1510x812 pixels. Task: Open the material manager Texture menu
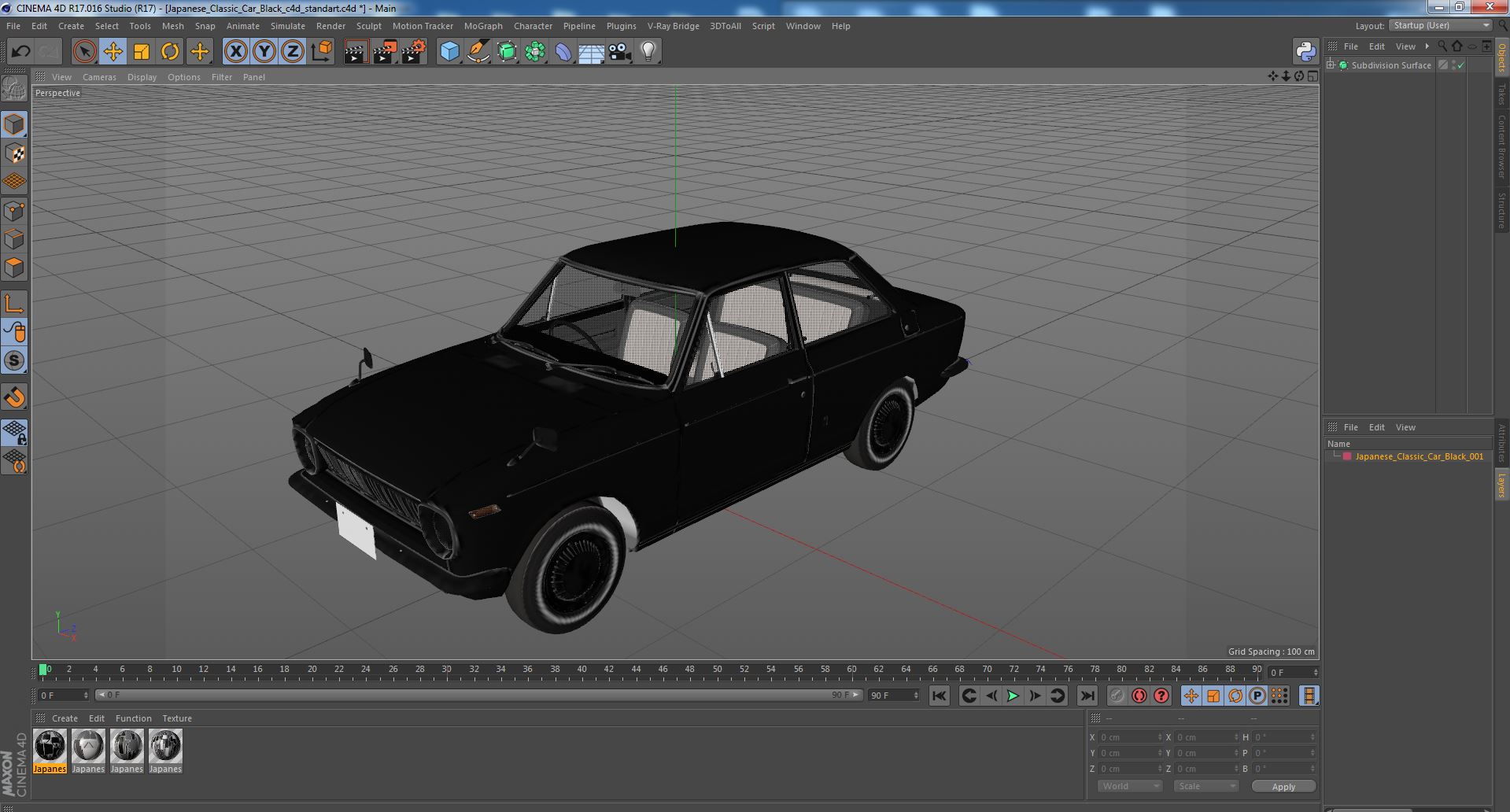[x=177, y=718]
